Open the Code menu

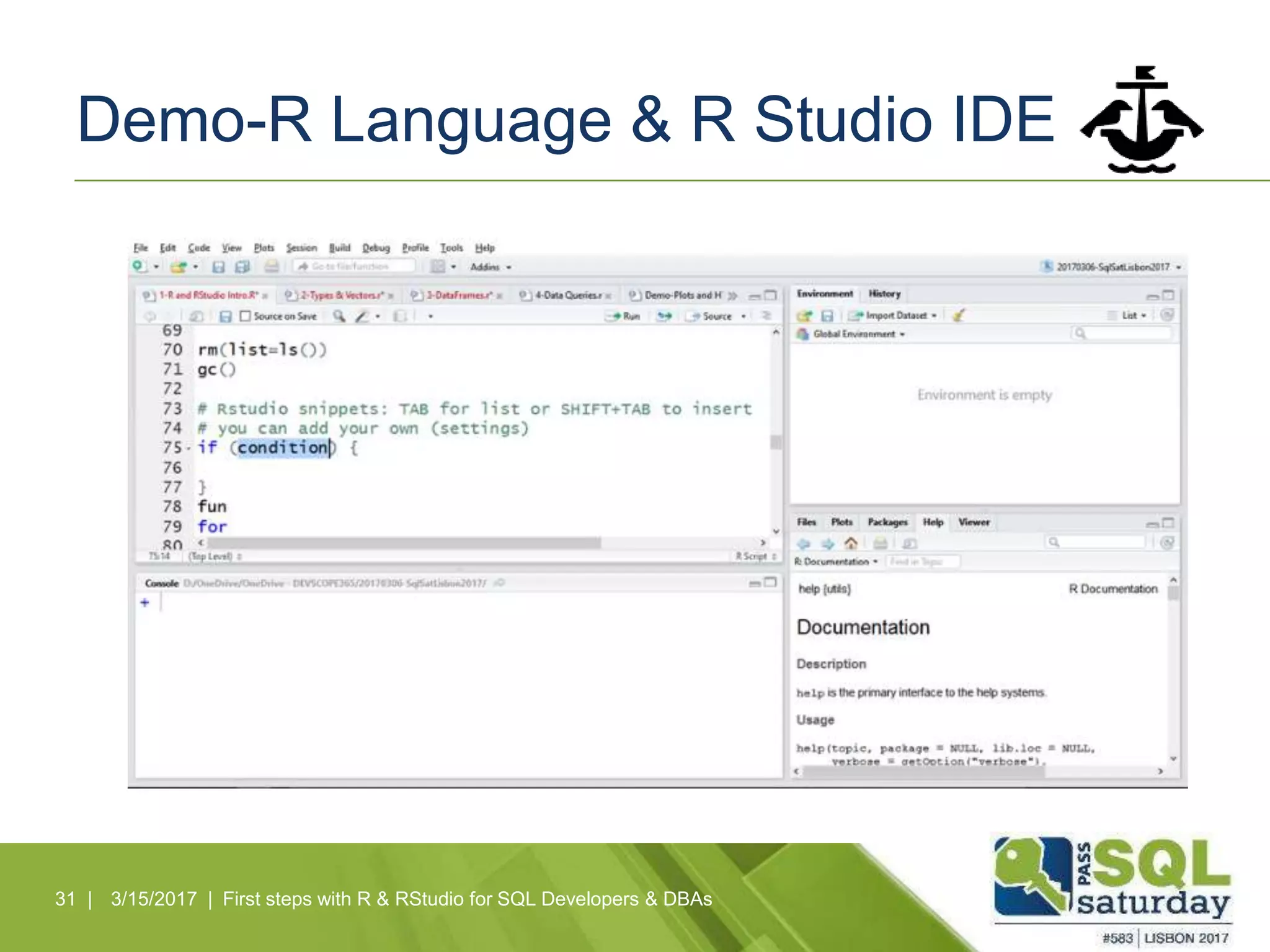(x=198, y=247)
